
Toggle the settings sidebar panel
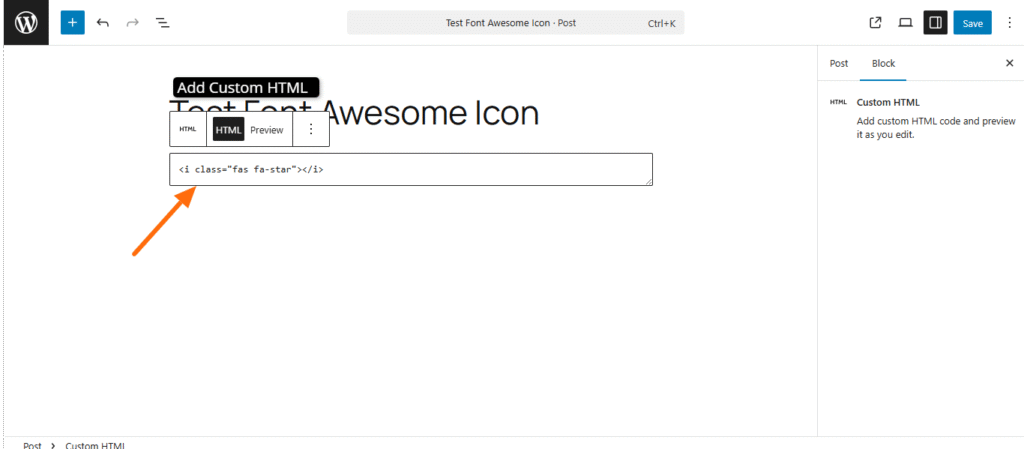[935, 23]
